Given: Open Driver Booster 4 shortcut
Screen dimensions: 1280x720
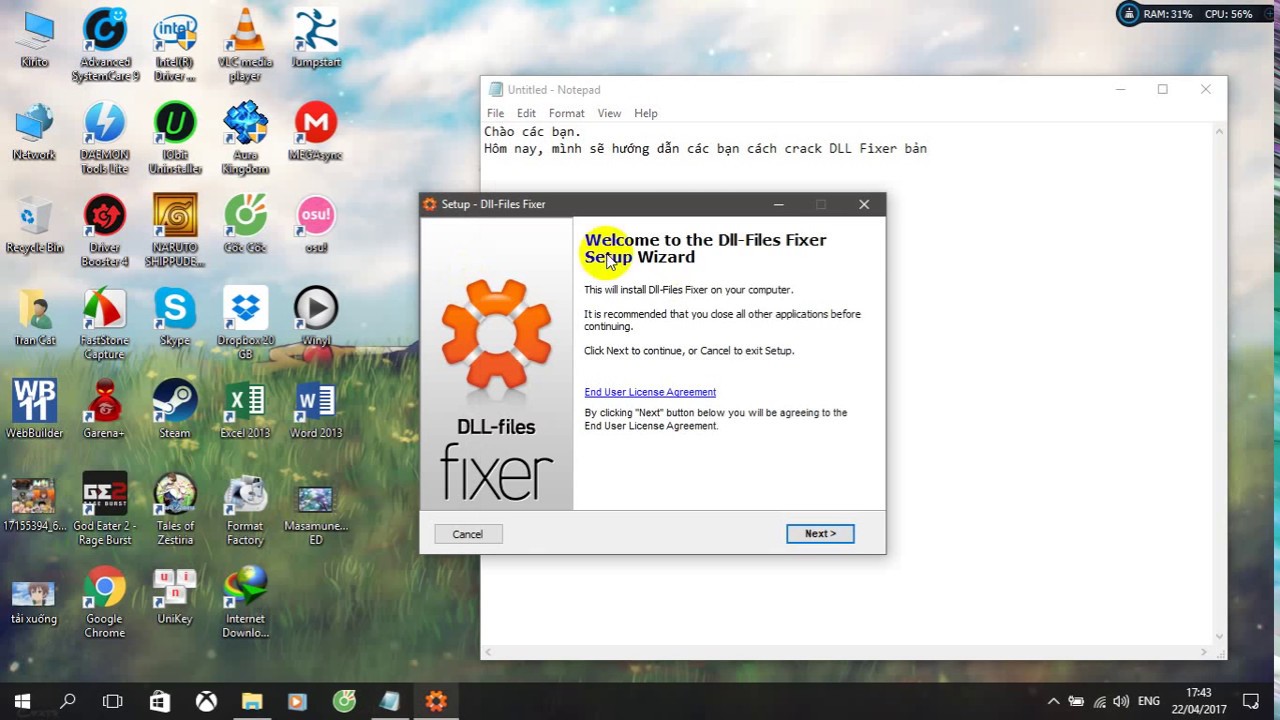Looking at the screenshot, I should pos(105,231).
